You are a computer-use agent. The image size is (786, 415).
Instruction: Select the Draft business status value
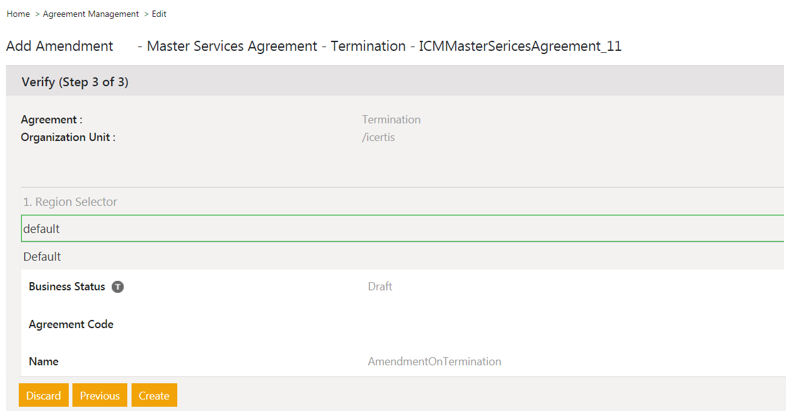pyautogui.click(x=380, y=287)
